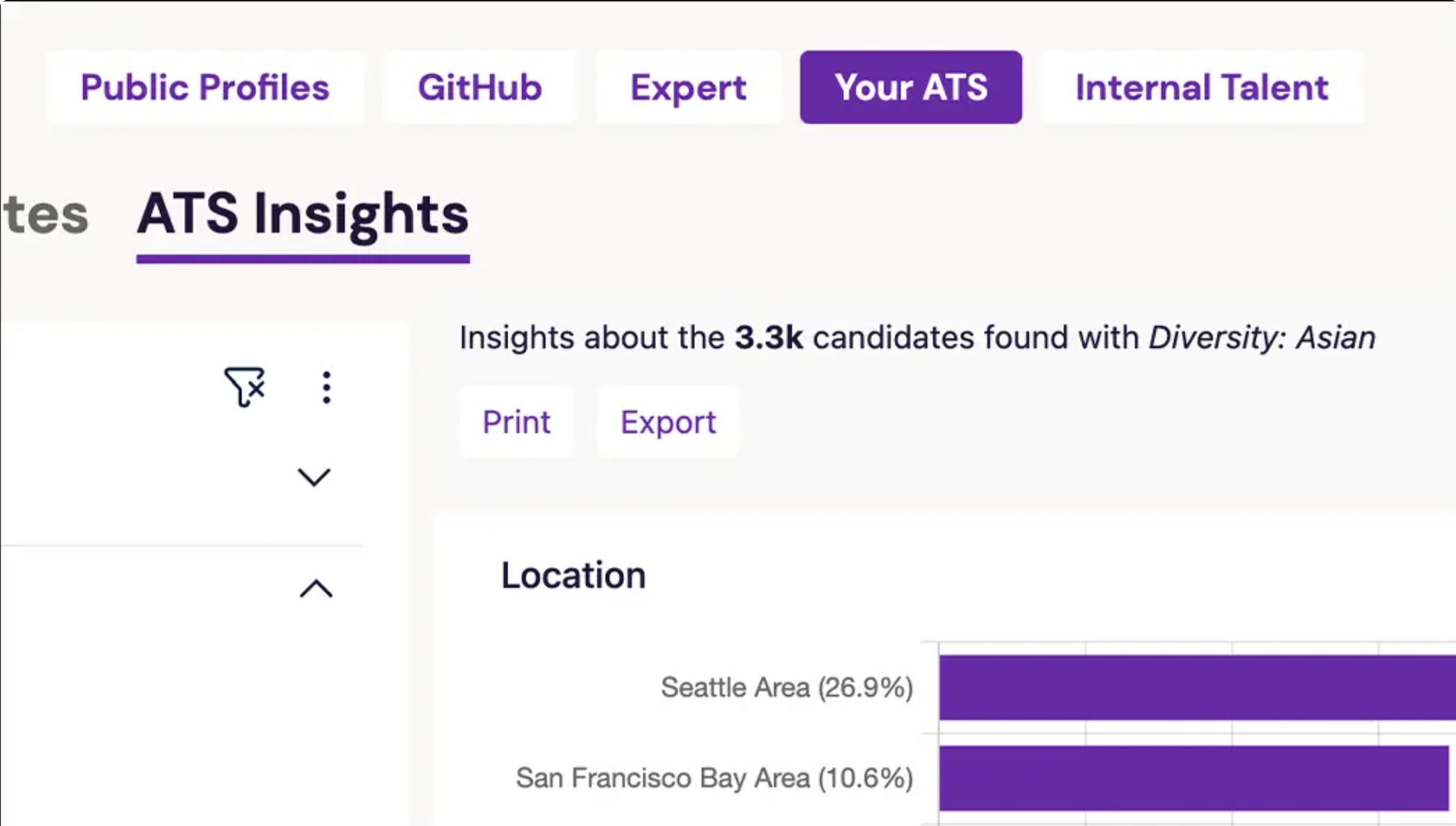Viewport: 1456px width, 826px height.
Task: Click the Seattle Area purple bar
Action: (1197, 687)
